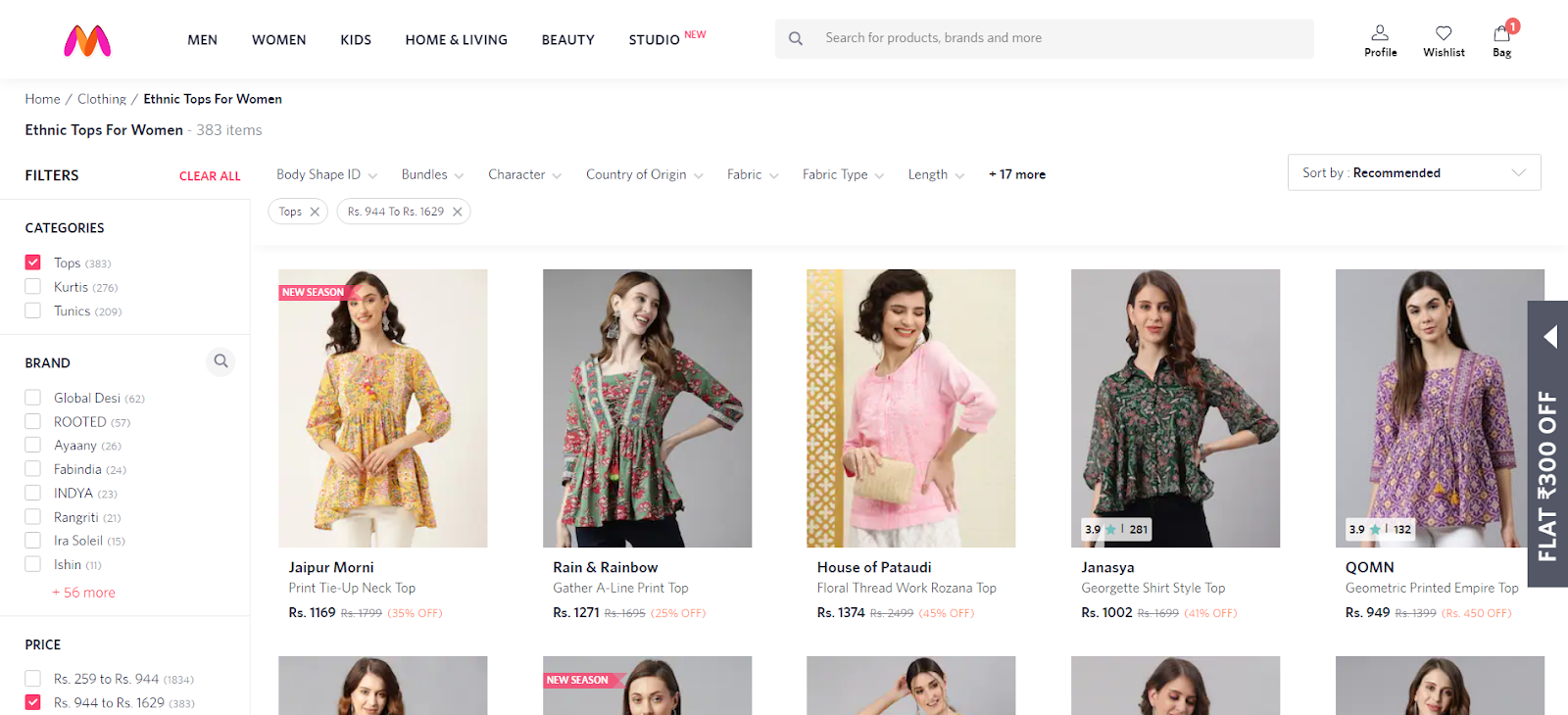Open the BEAUTY menu
1568x715 pixels.
click(x=568, y=40)
